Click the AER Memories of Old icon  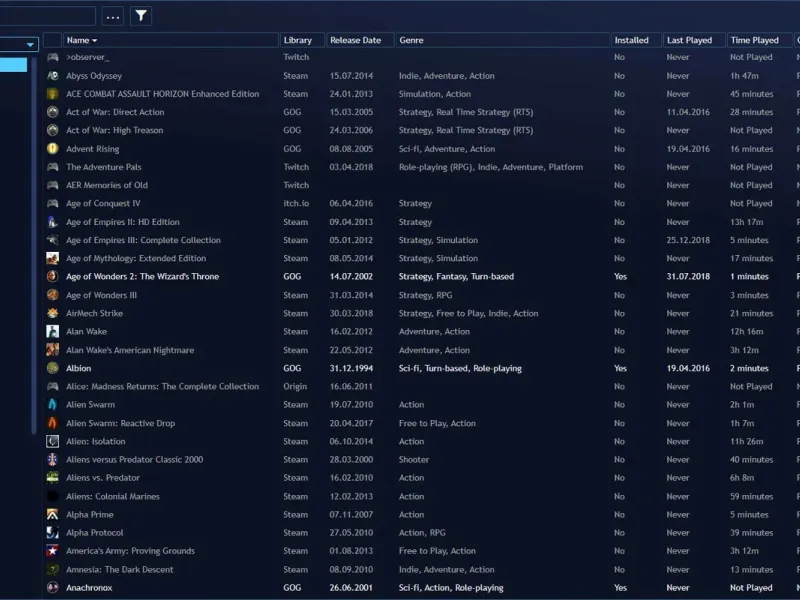(x=53, y=185)
